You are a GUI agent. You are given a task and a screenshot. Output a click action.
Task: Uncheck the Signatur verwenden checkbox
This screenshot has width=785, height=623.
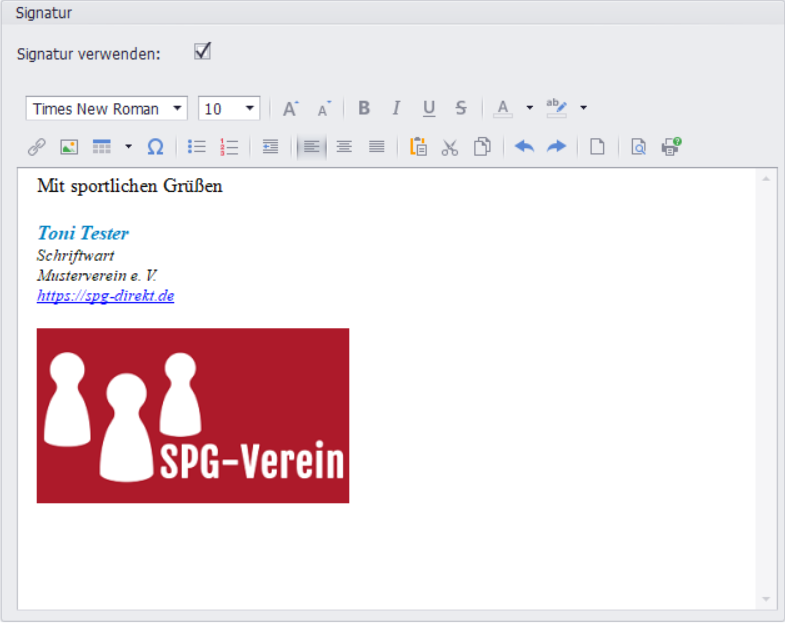[202, 52]
